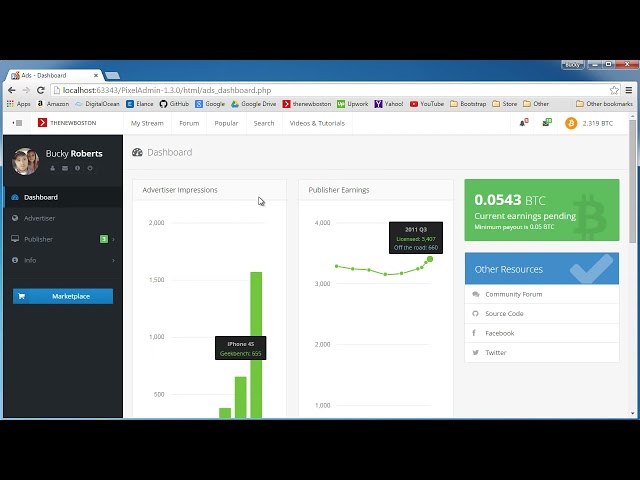Image resolution: width=640 pixels, height=480 pixels.
Task: Click the Advertiser Impressions panel title
Action: tap(180, 190)
